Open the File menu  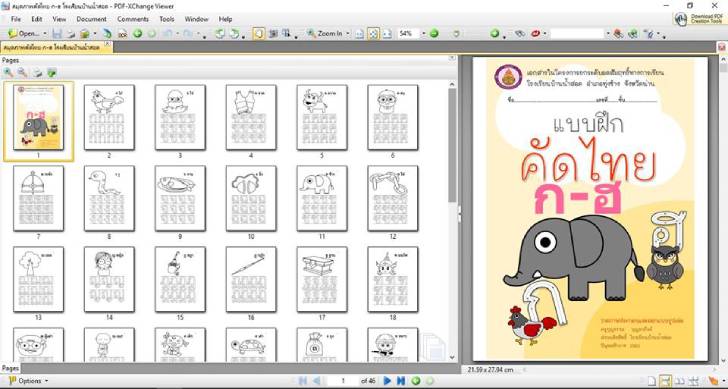(16, 19)
